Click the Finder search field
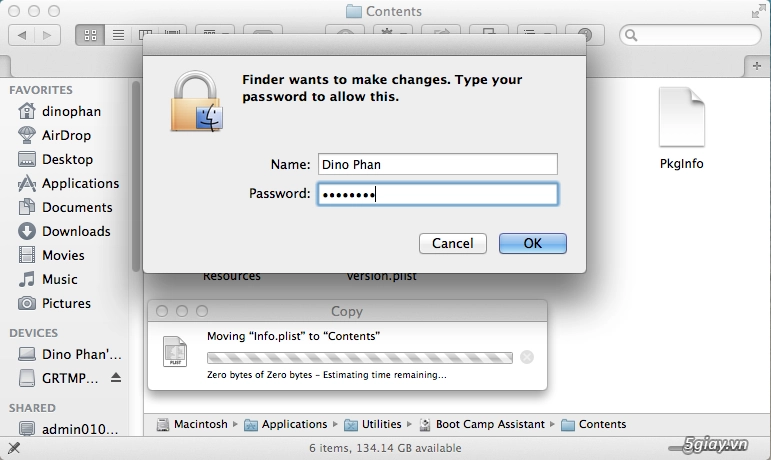This screenshot has width=771, height=460. 690,35
